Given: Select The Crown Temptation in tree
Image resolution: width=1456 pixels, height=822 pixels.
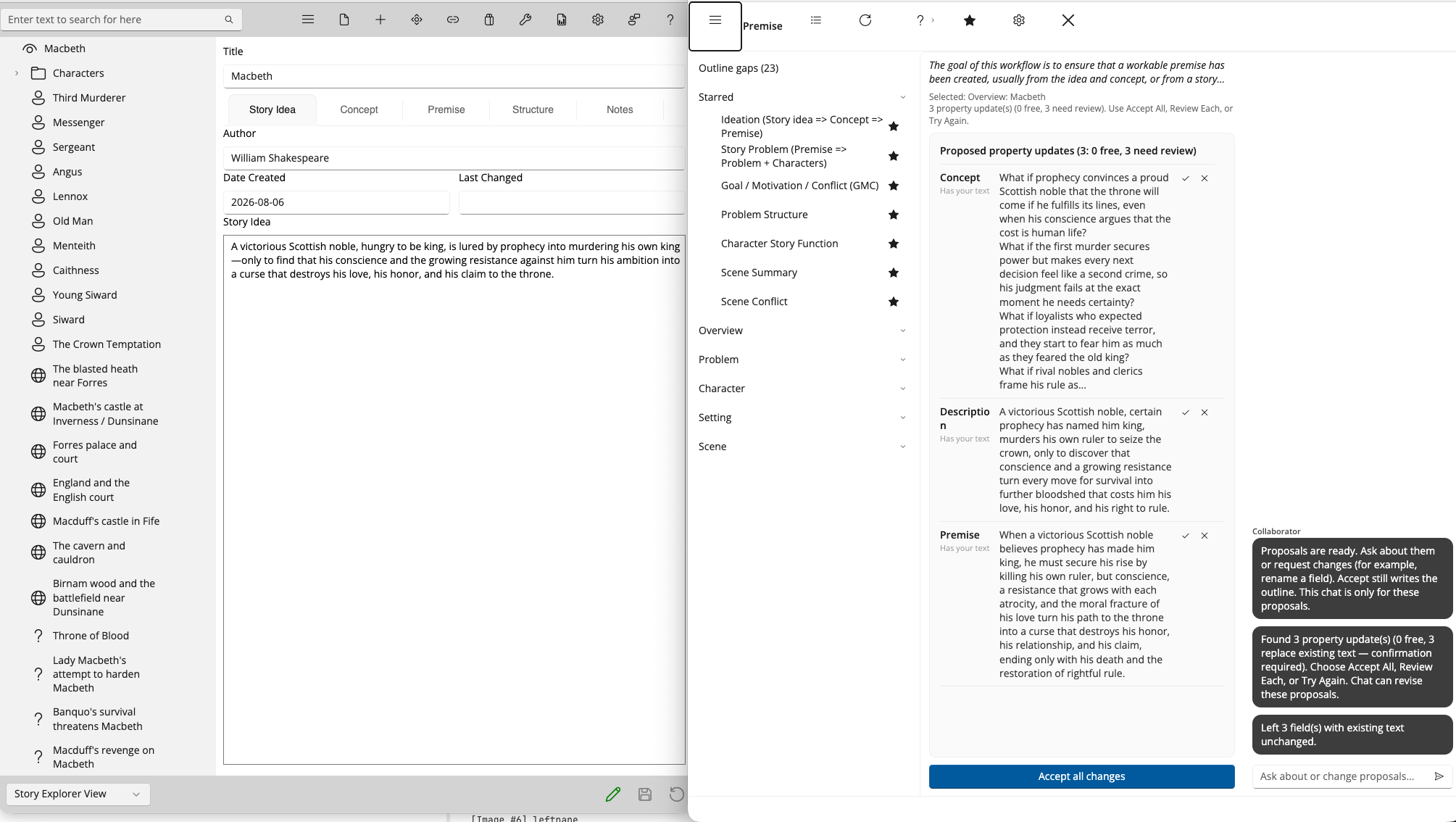Looking at the screenshot, I should 107,344.
